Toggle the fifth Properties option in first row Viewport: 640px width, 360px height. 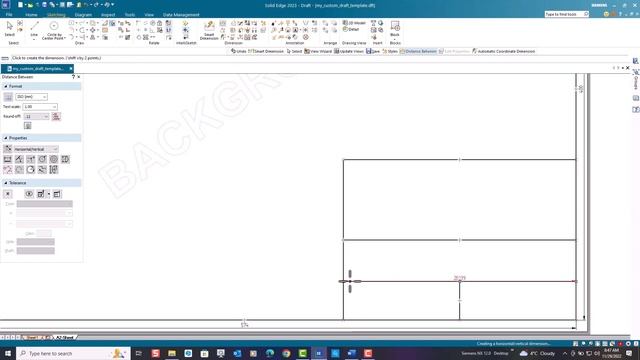(53, 159)
